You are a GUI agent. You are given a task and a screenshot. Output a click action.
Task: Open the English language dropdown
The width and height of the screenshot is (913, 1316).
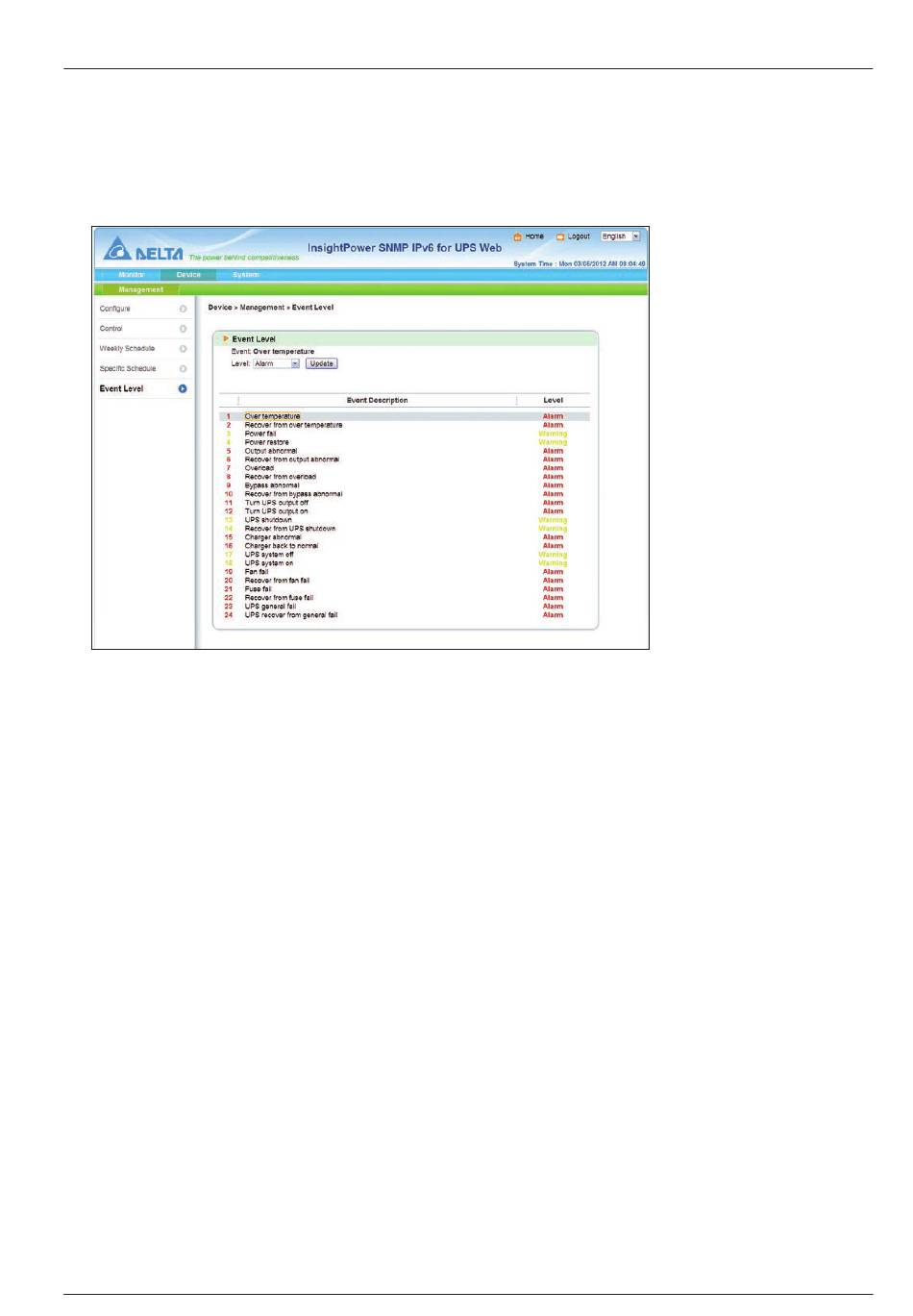click(620, 236)
